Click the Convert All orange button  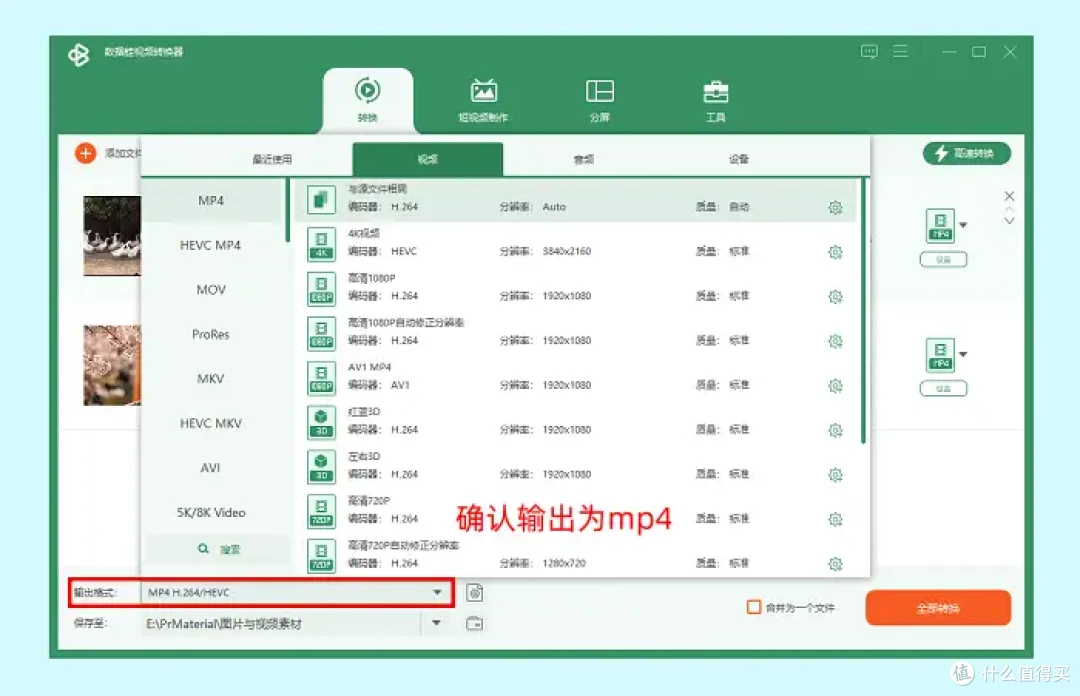(938, 608)
